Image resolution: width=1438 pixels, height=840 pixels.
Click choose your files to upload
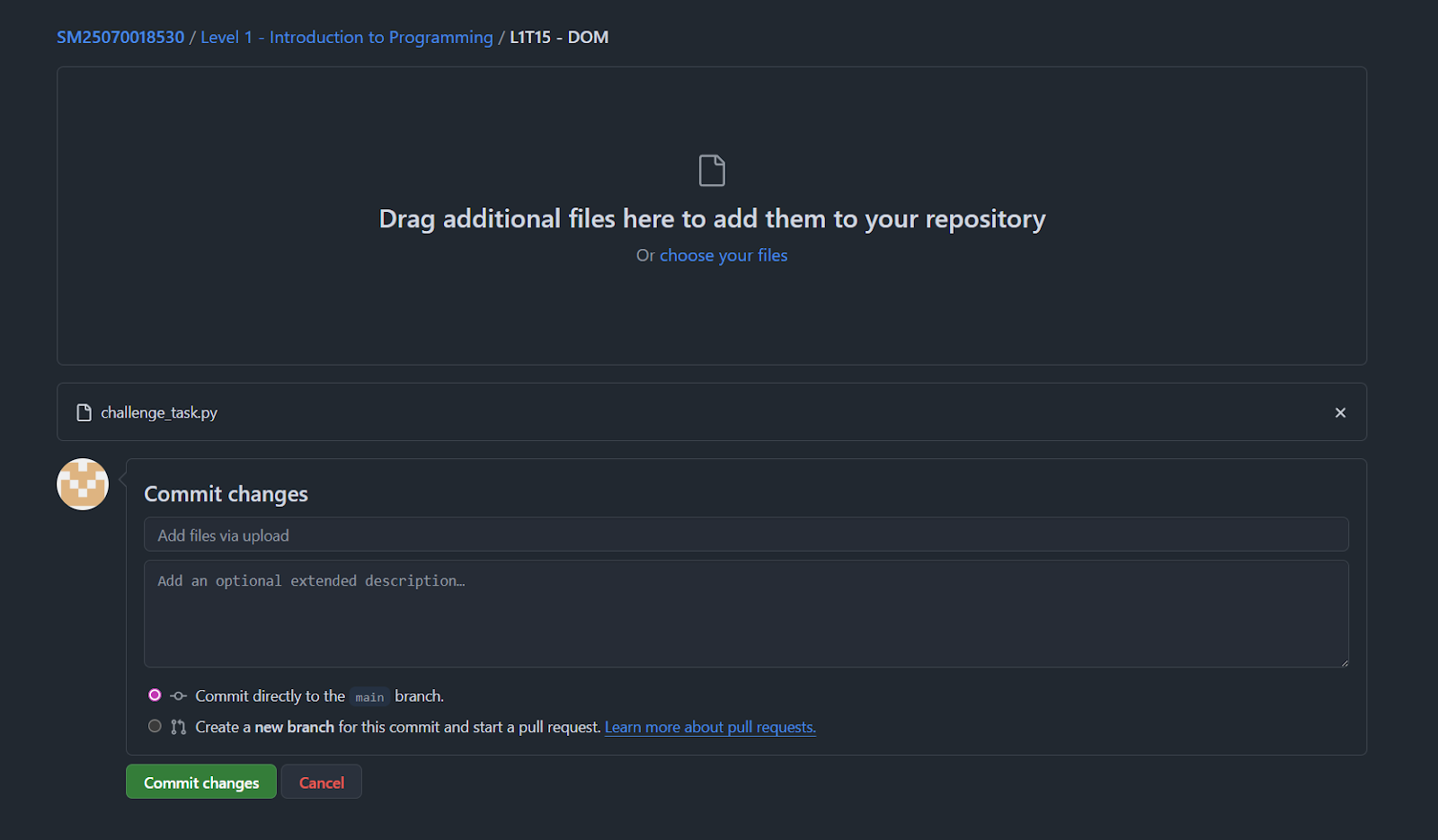tap(723, 255)
